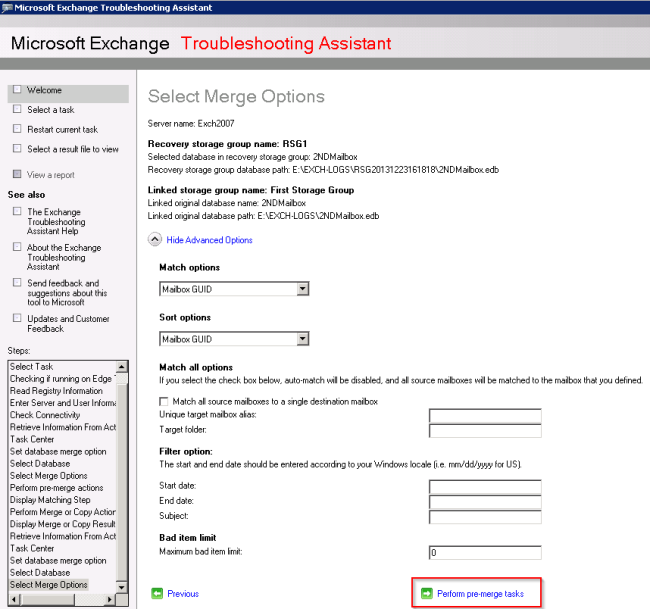Select the Display Matching Step entry
The image size is (650, 609).
(50, 500)
